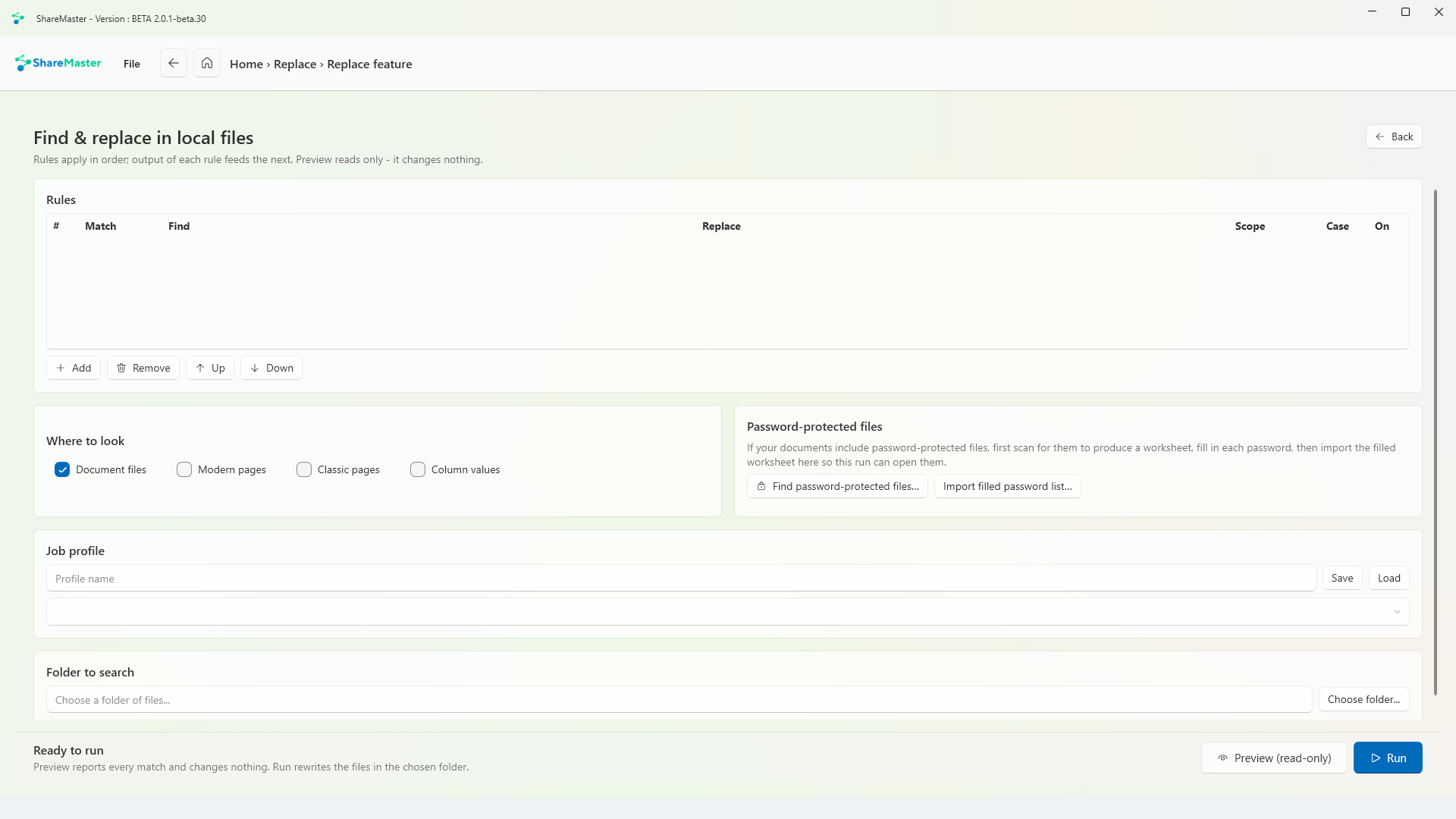
Task: Open the home icon button
Action: [x=207, y=63]
